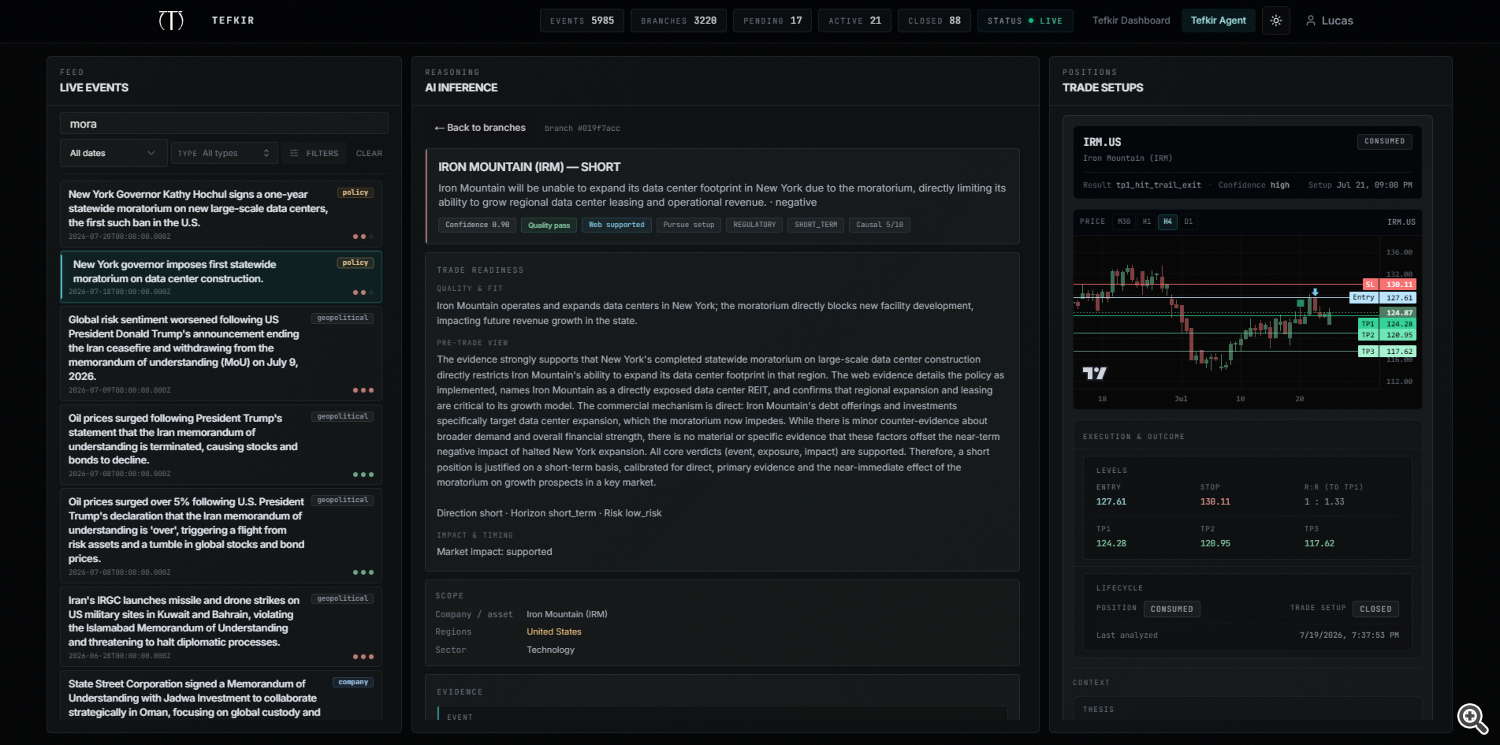Select the H1 chart timeframe
The image size is (1500, 745).
pyautogui.click(x=1147, y=221)
